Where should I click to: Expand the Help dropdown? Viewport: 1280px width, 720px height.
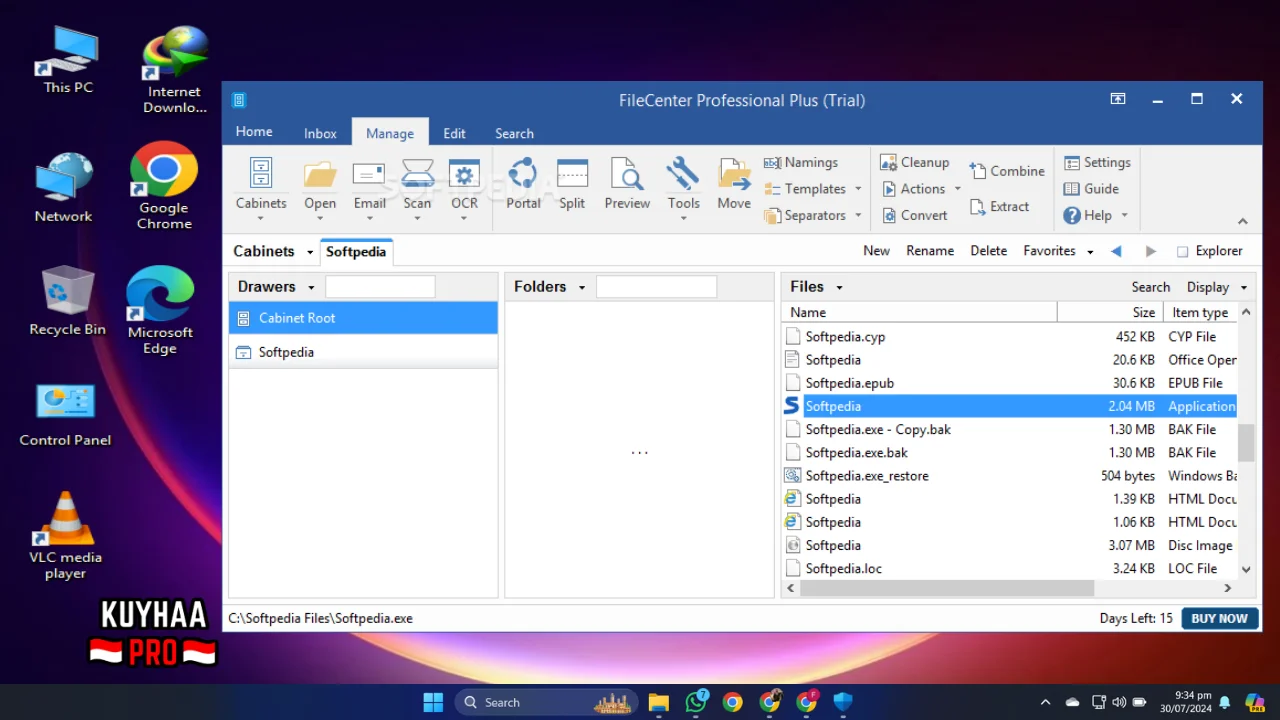pyautogui.click(x=1124, y=215)
